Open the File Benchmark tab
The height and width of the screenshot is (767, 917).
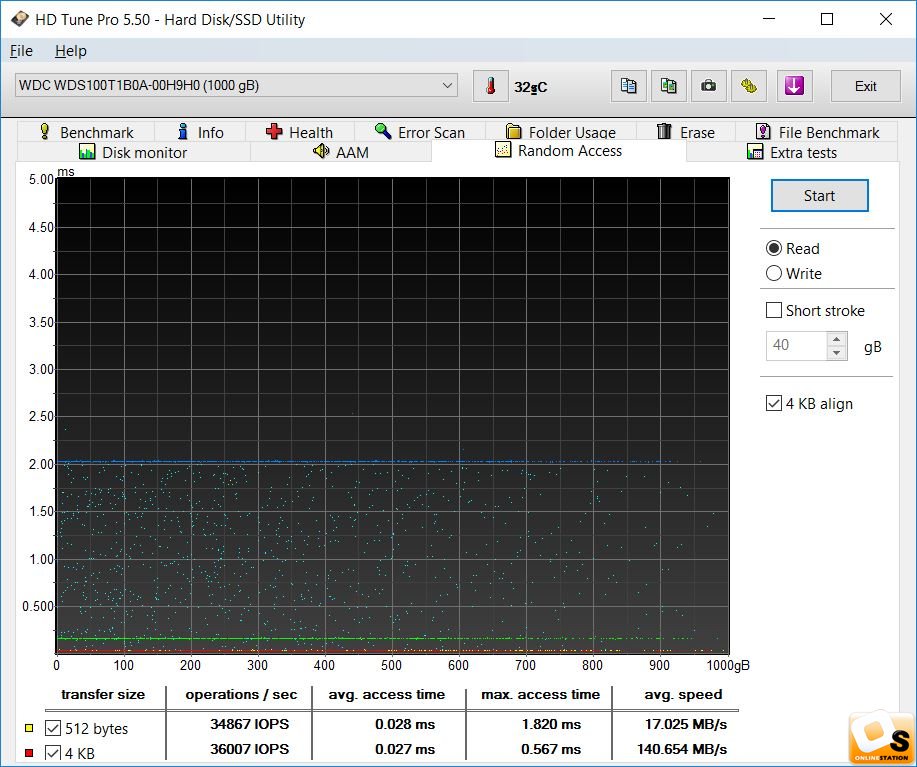(x=817, y=132)
